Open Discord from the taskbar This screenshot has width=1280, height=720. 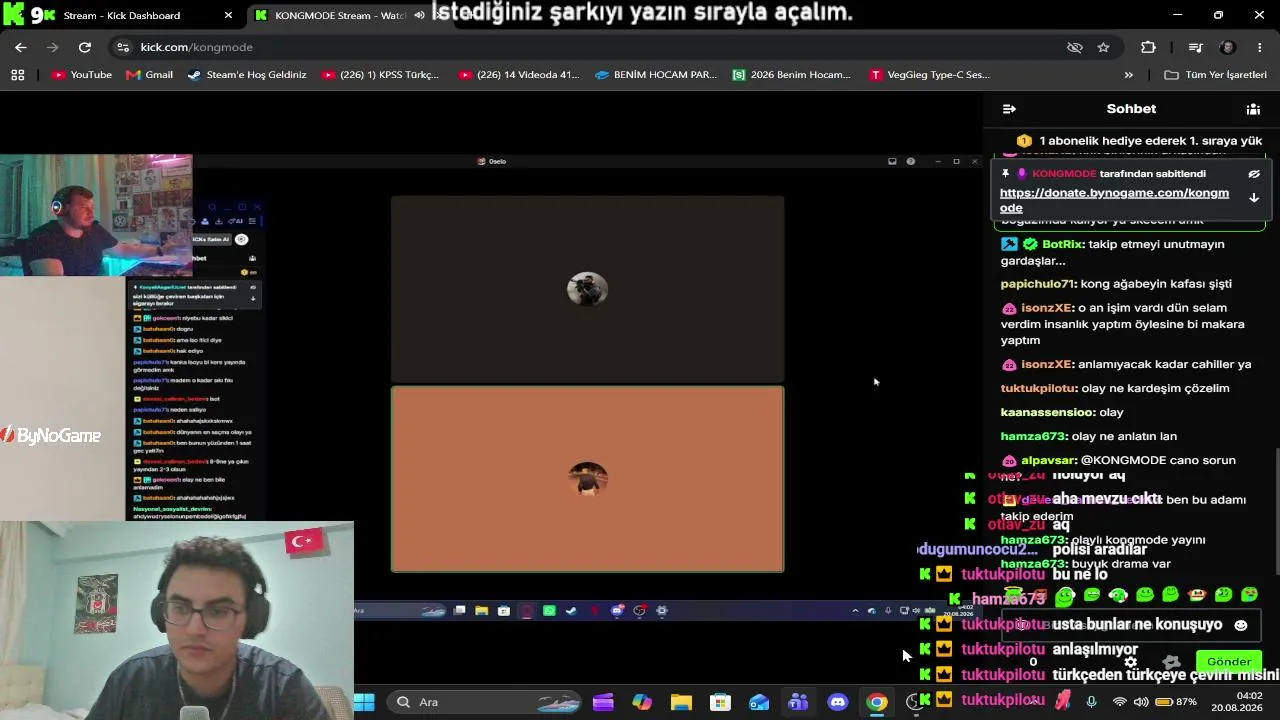(837, 702)
